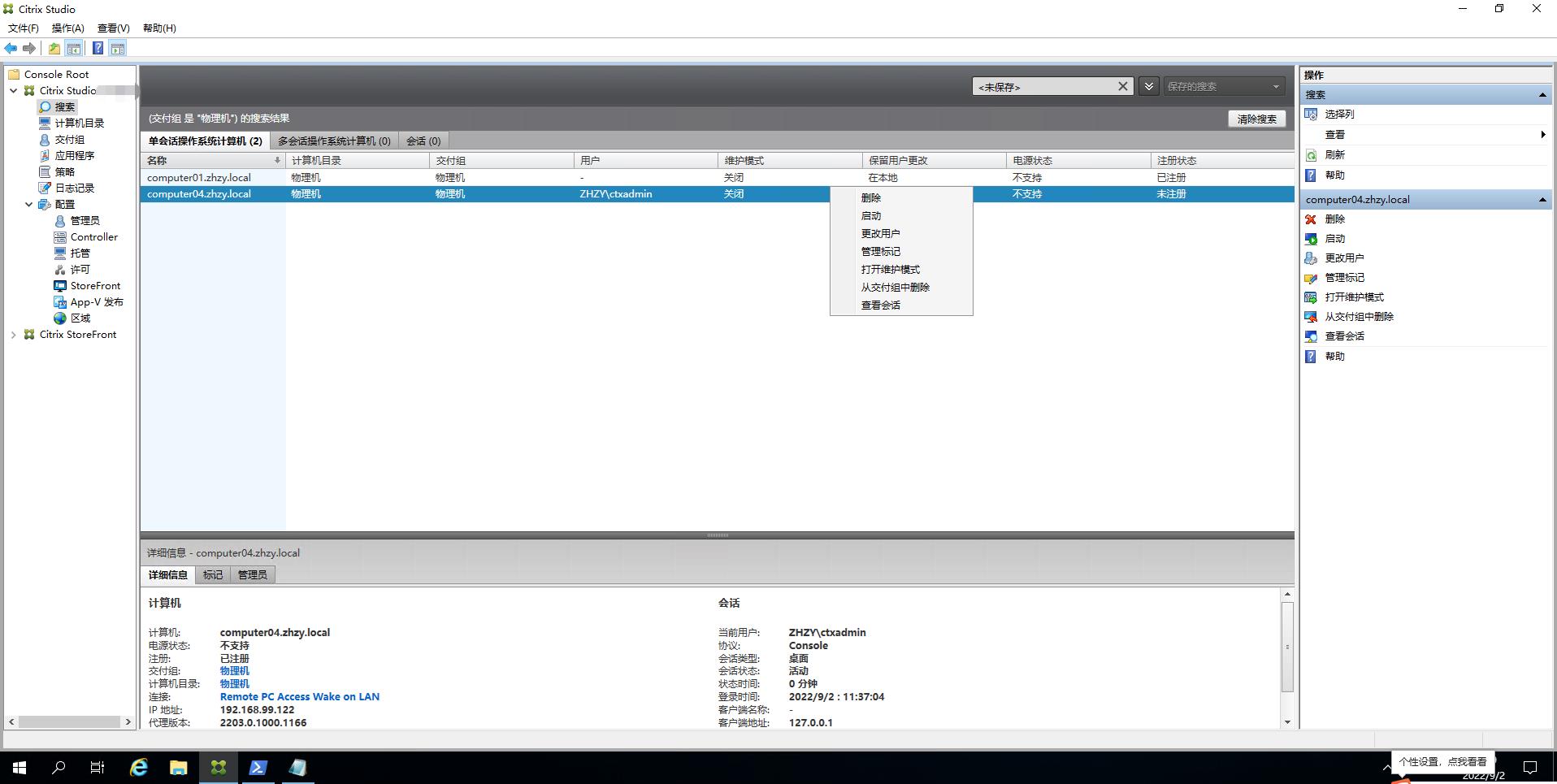This screenshot has width=1557, height=784.
Task: Click 更改用户 in the actions pane
Action: pos(1344,258)
